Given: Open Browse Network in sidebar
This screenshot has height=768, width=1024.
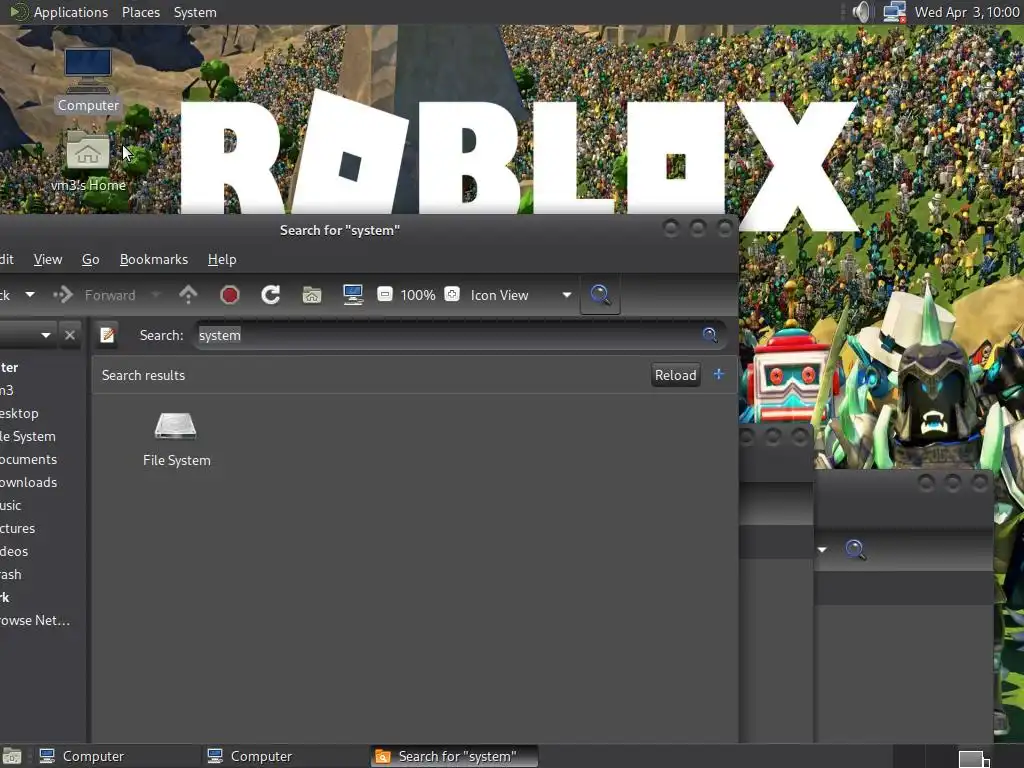Looking at the screenshot, I should [35, 620].
